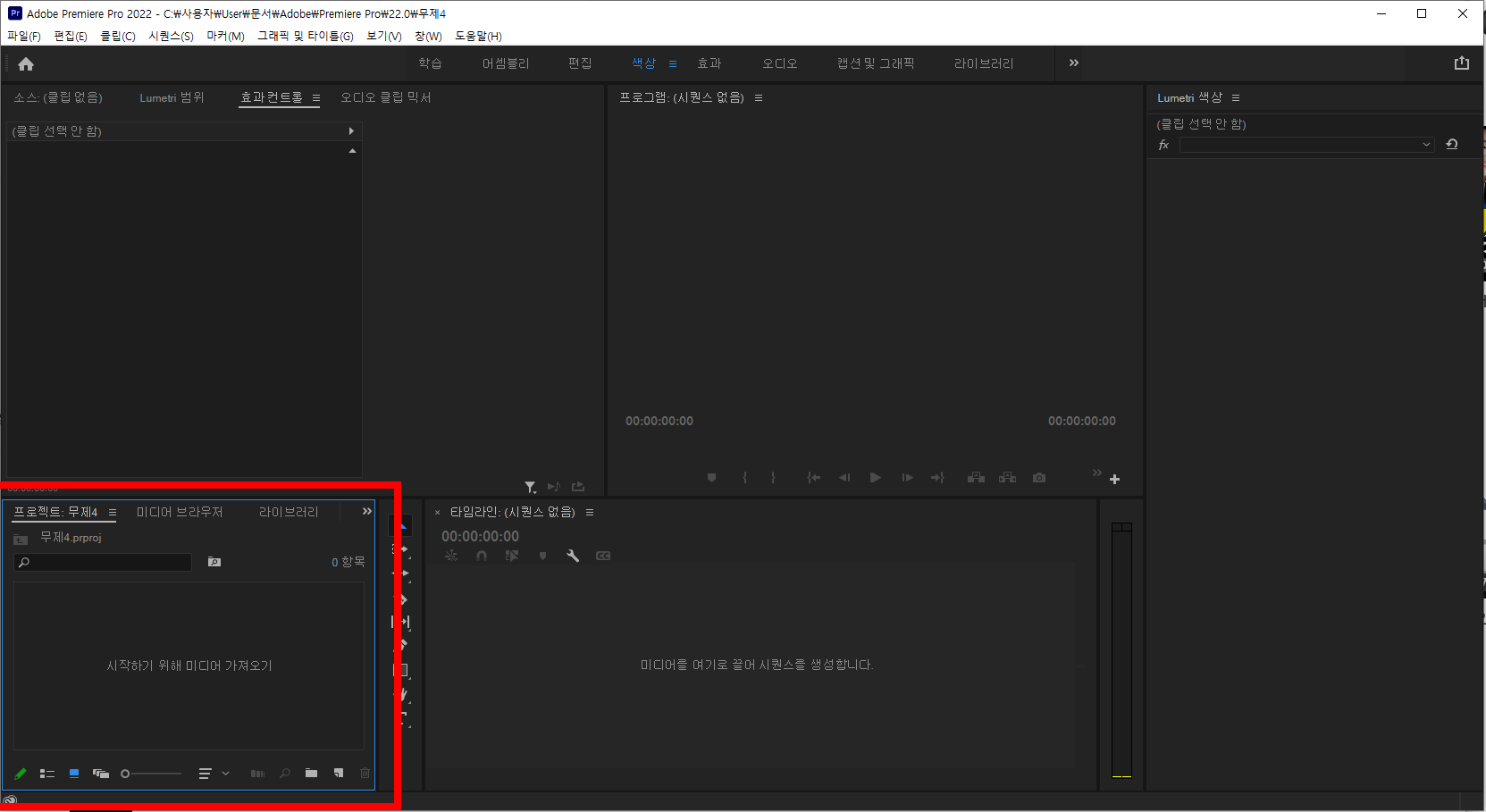Open the sort icons dropdown in Project panel
This screenshot has width=1486, height=812.
(214, 774)
